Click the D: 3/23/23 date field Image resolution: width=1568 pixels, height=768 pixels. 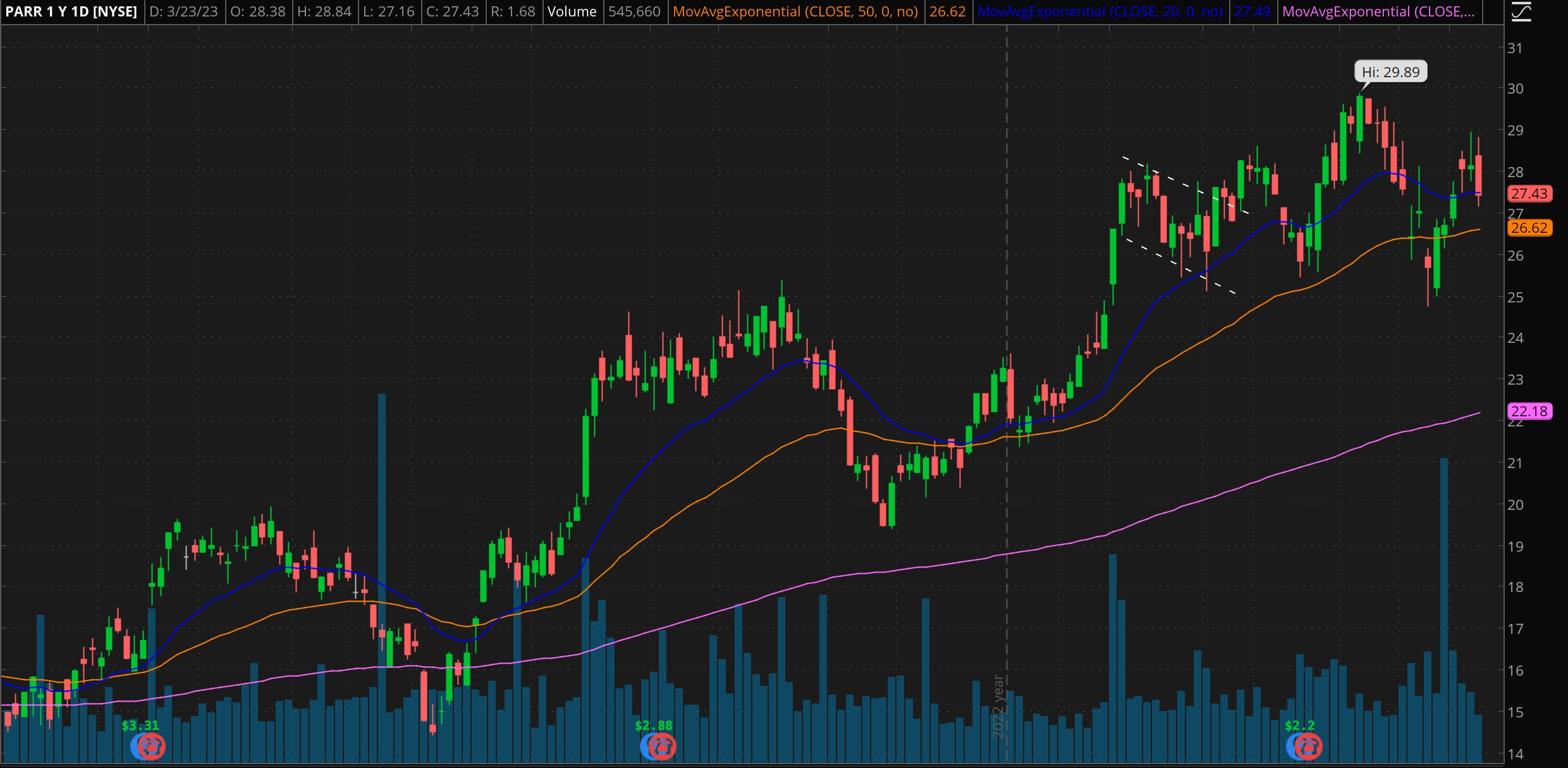tap(184, 12)
